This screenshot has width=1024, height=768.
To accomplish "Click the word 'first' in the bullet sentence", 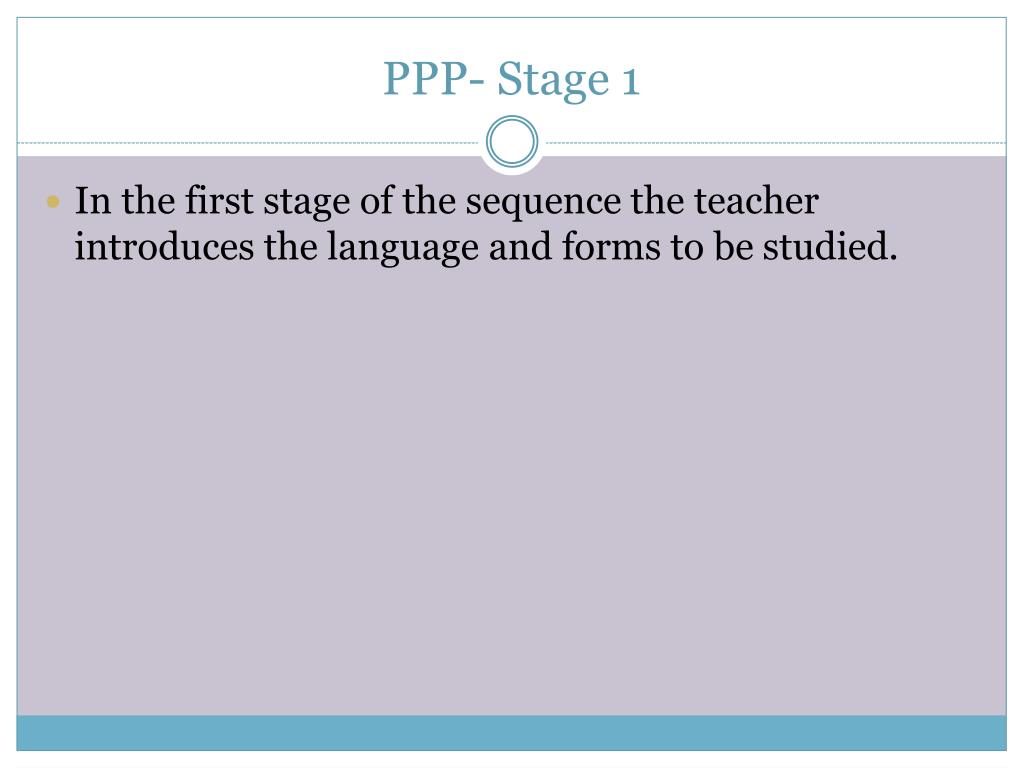I will point(219,200).
